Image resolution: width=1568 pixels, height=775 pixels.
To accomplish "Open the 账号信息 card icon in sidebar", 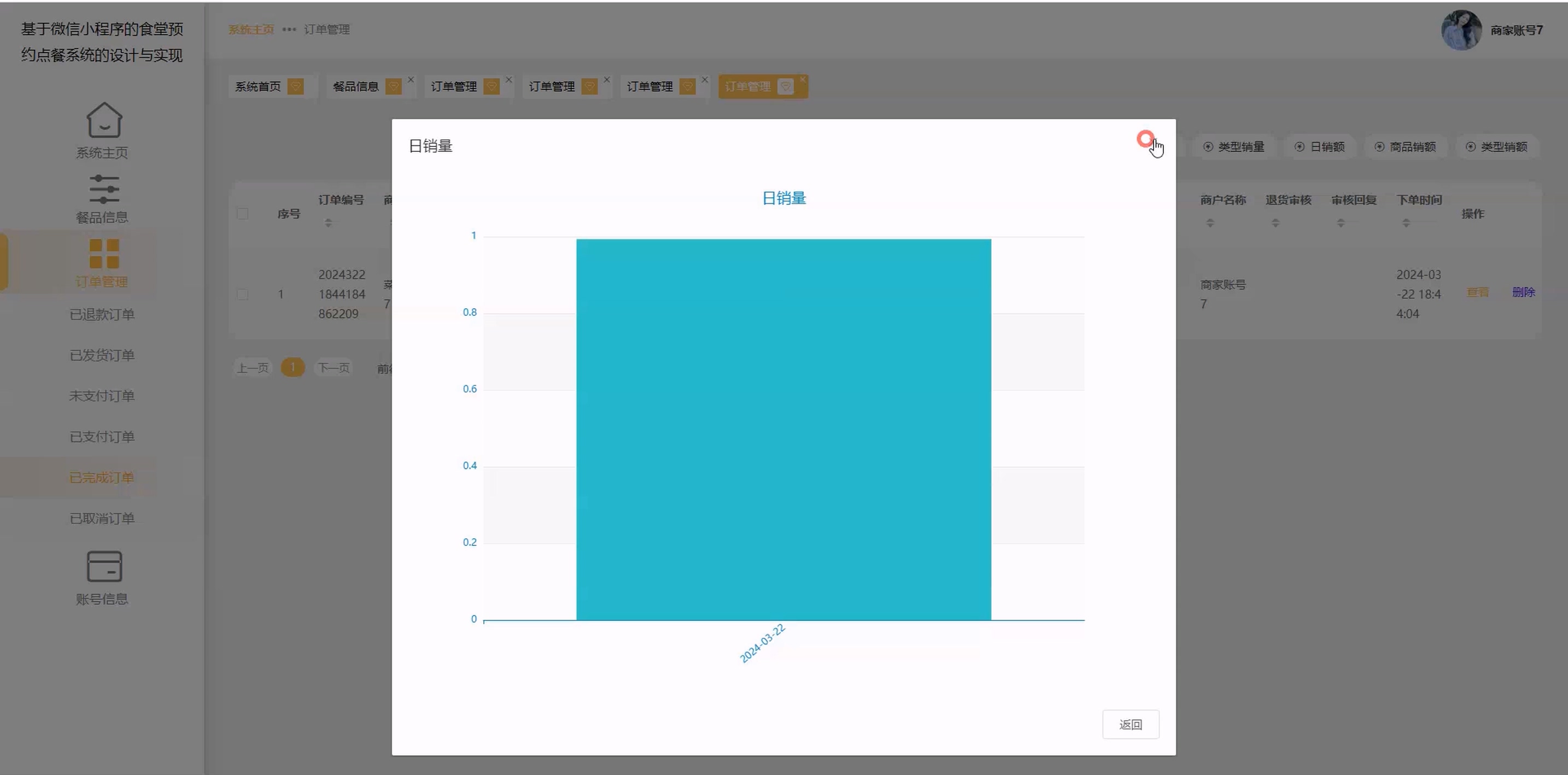I will click(x=104, y=566).
